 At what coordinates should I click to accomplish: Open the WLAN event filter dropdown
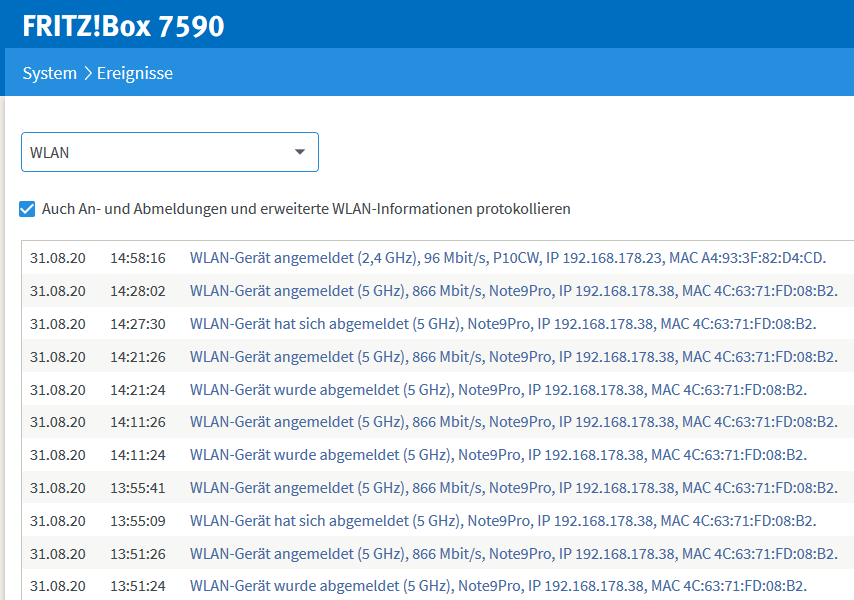point(169,152)
